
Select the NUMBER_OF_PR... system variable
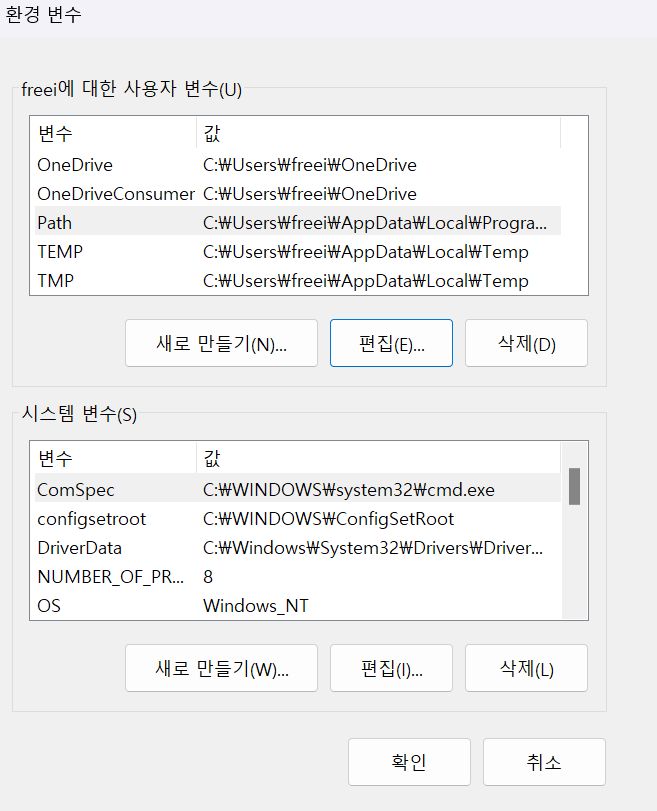pos(298,577)
